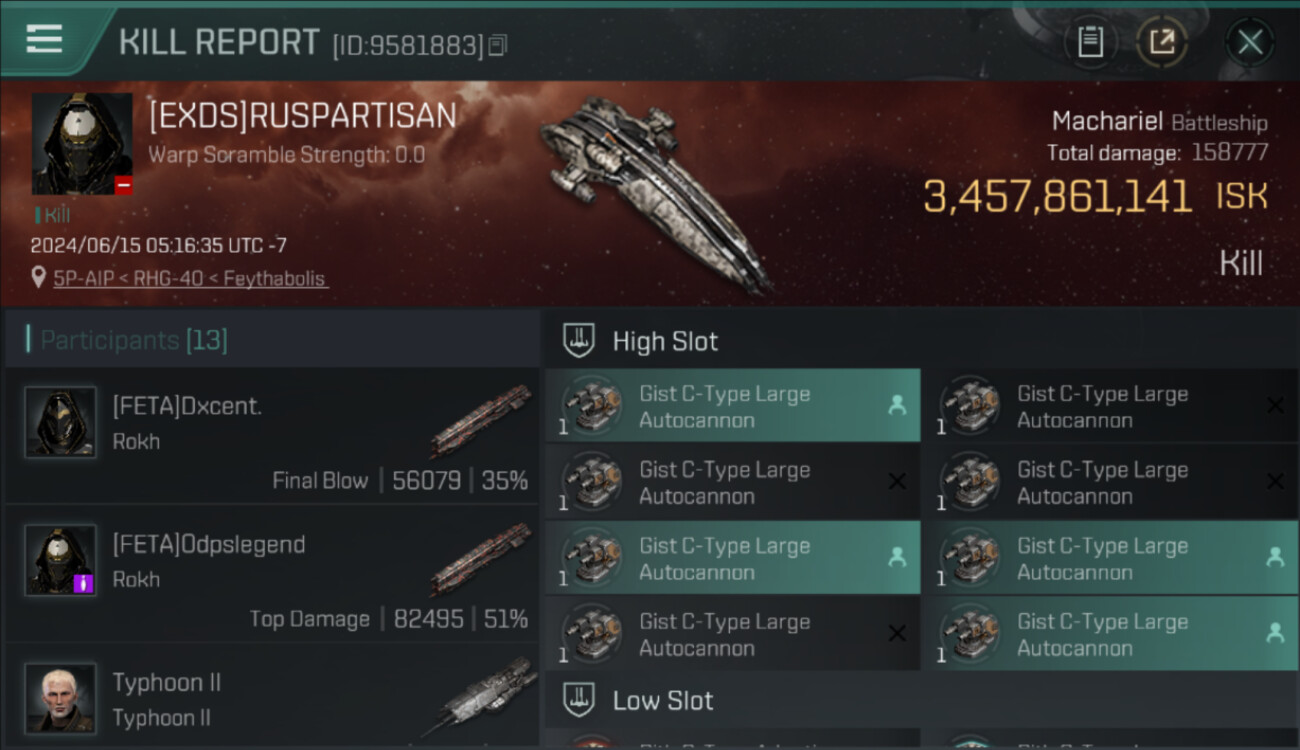Click person icon on bottom-right autocannon
This screenshot has height=750, width=1300.
click(1275, 633)
